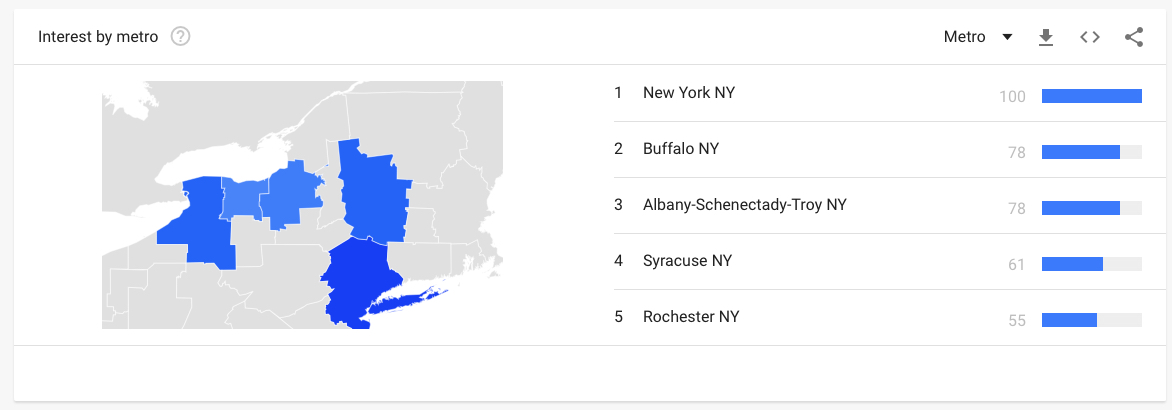Click New York's 100 interest bar
The width and height of the screenshot is (1172, 410).
[1091, 96]
